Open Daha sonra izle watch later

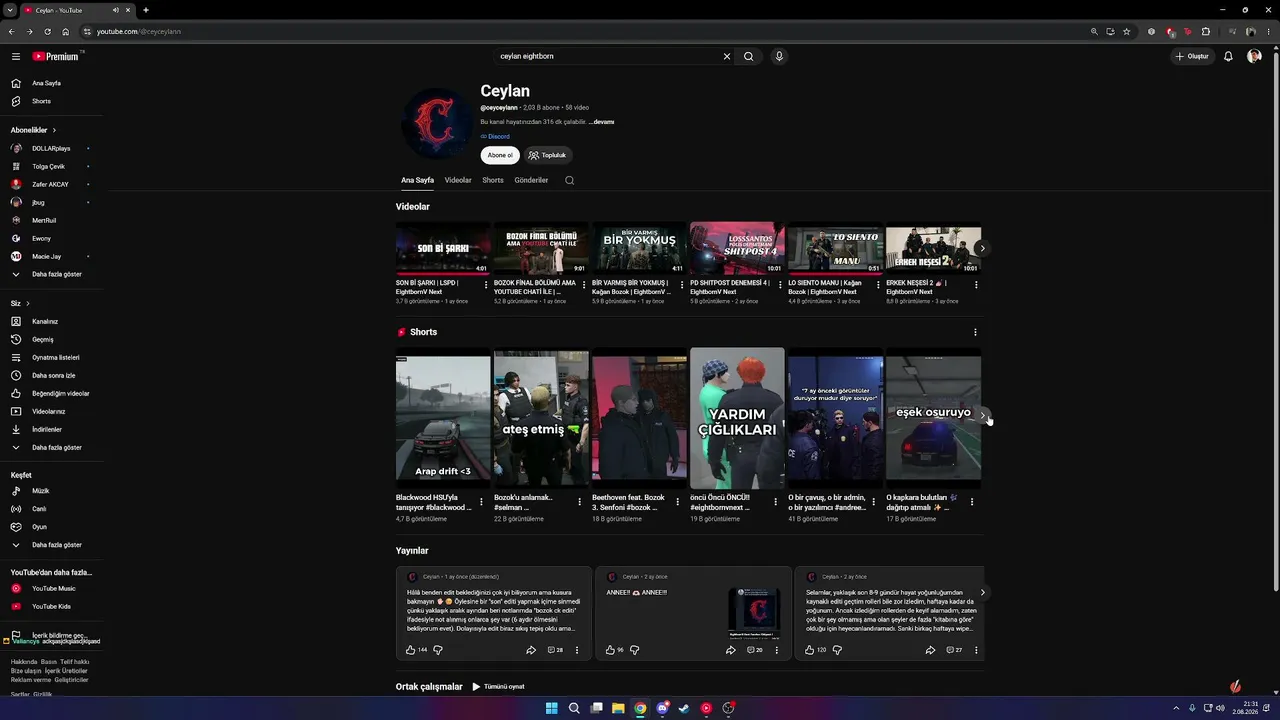tap(52, 375)
